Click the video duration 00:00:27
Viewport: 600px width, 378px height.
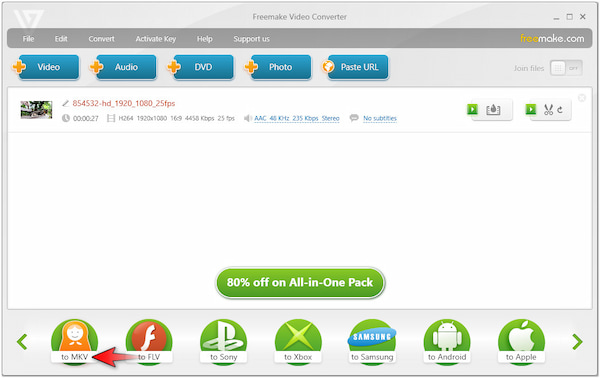coord(86,119)
